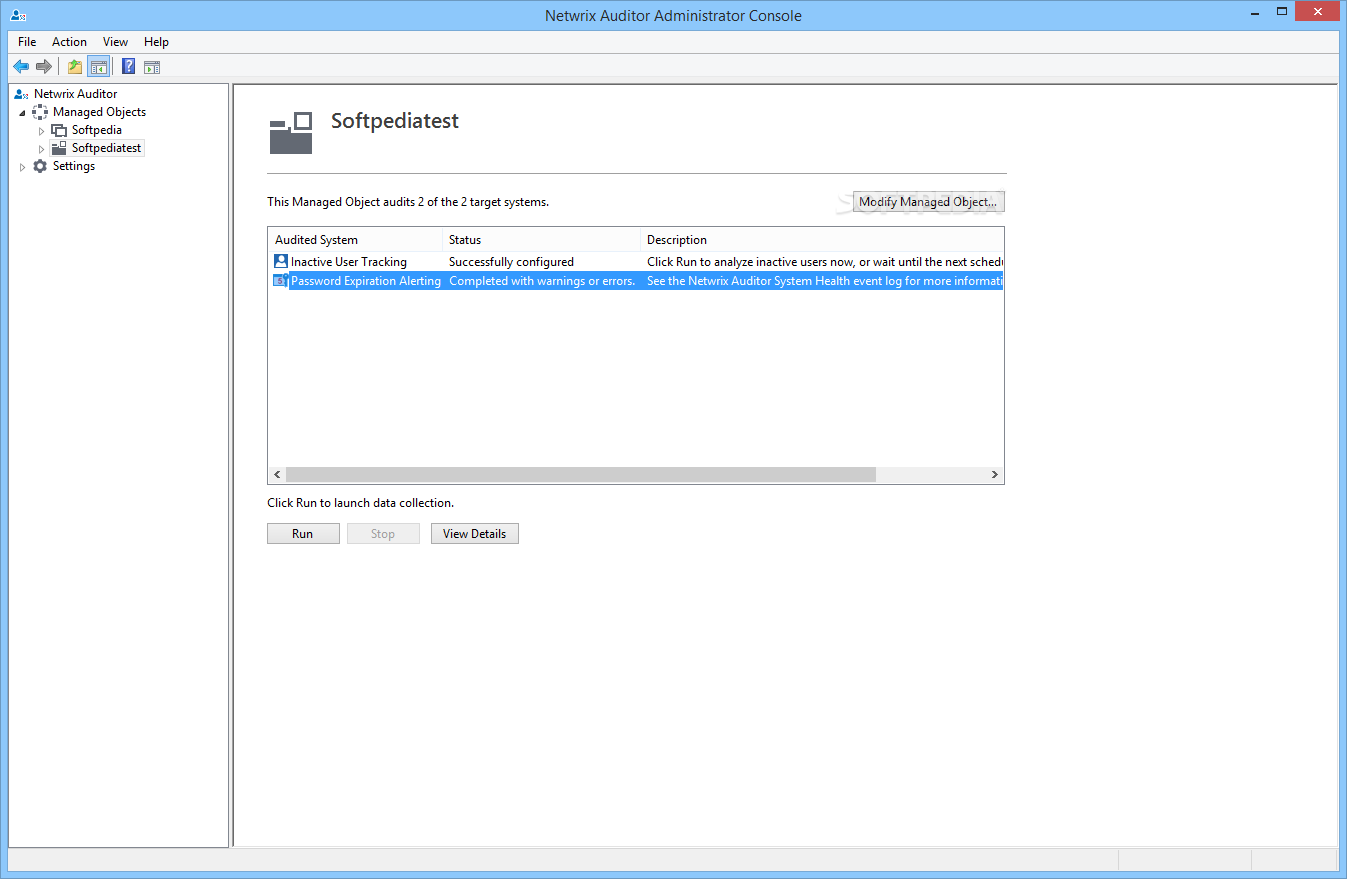Click the horizontal scrollbar right arrow
This screenshot has width=1347, height=879.
[x=995, y=475]
